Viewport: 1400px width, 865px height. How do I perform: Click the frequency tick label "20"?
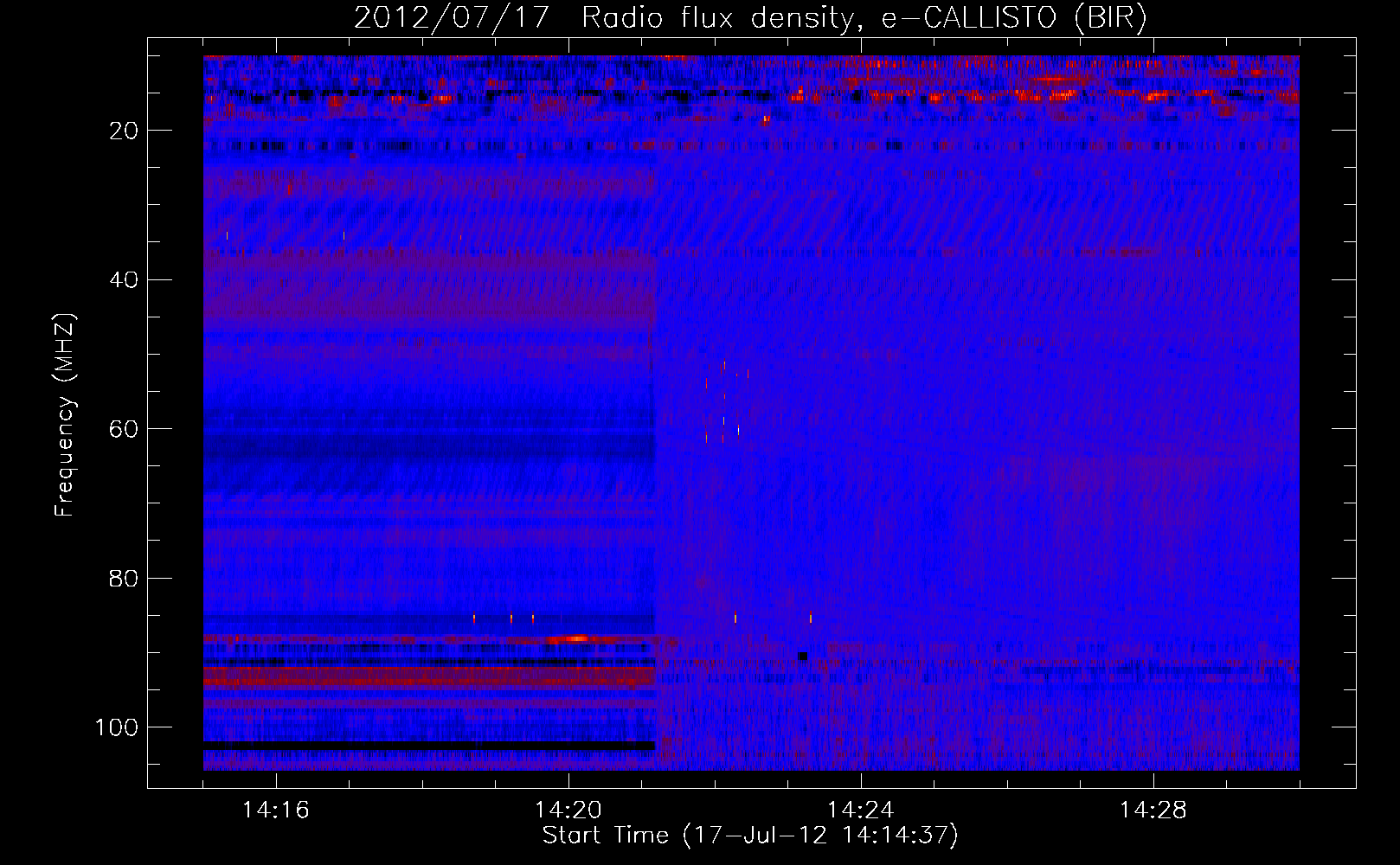point(124,131)
